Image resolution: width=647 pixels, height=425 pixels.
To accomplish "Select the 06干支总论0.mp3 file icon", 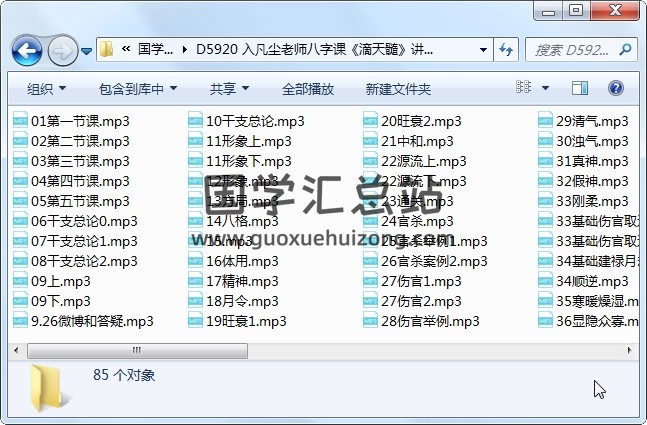I will [x=20, y=221].
